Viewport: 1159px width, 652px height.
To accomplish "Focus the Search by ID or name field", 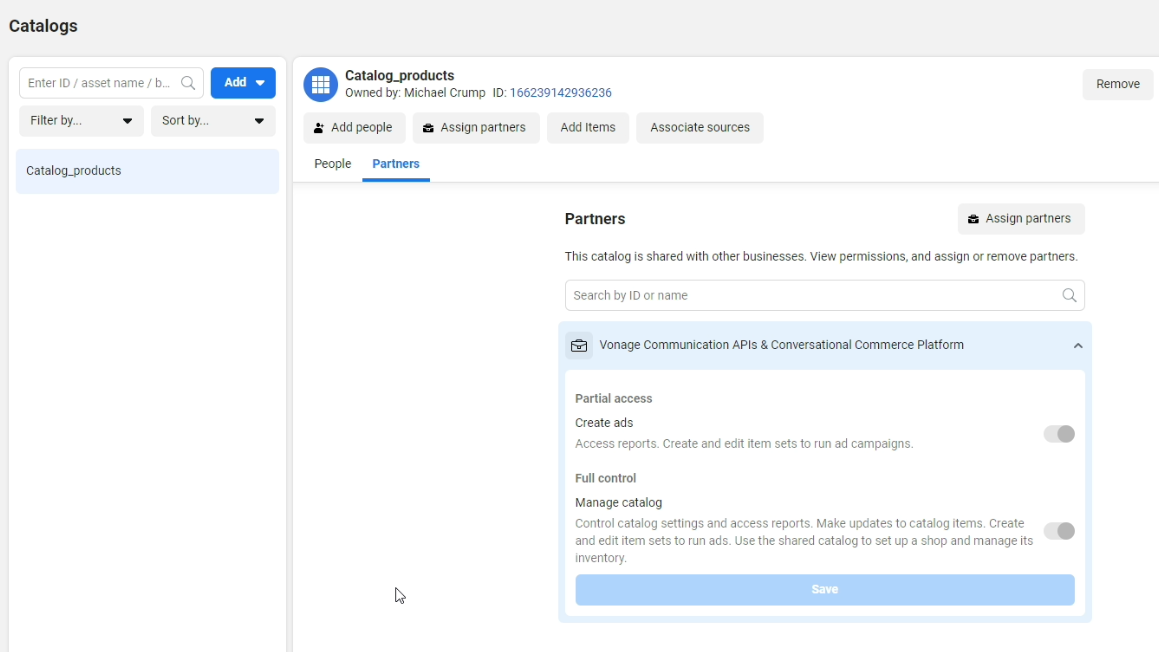I will 825,295.
